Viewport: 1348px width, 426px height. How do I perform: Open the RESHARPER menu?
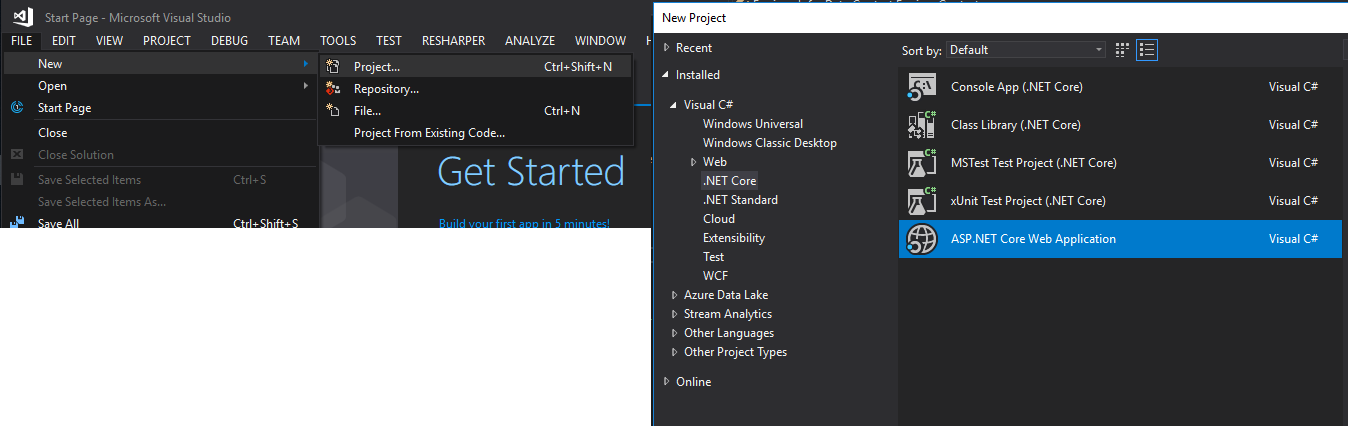(454, 41)
